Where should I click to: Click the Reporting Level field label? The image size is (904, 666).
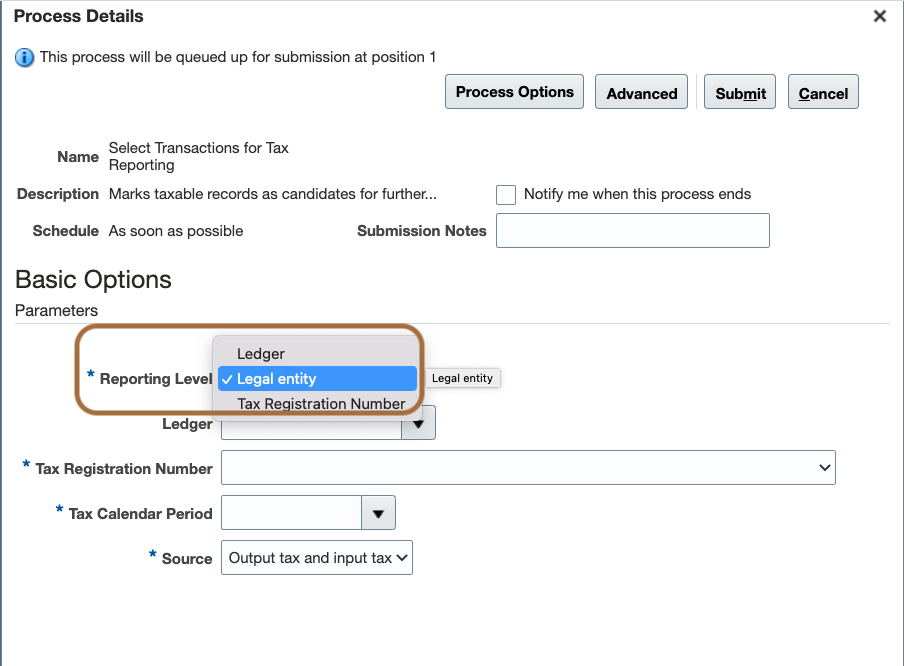pyautogui.click(x=153, y=378)
